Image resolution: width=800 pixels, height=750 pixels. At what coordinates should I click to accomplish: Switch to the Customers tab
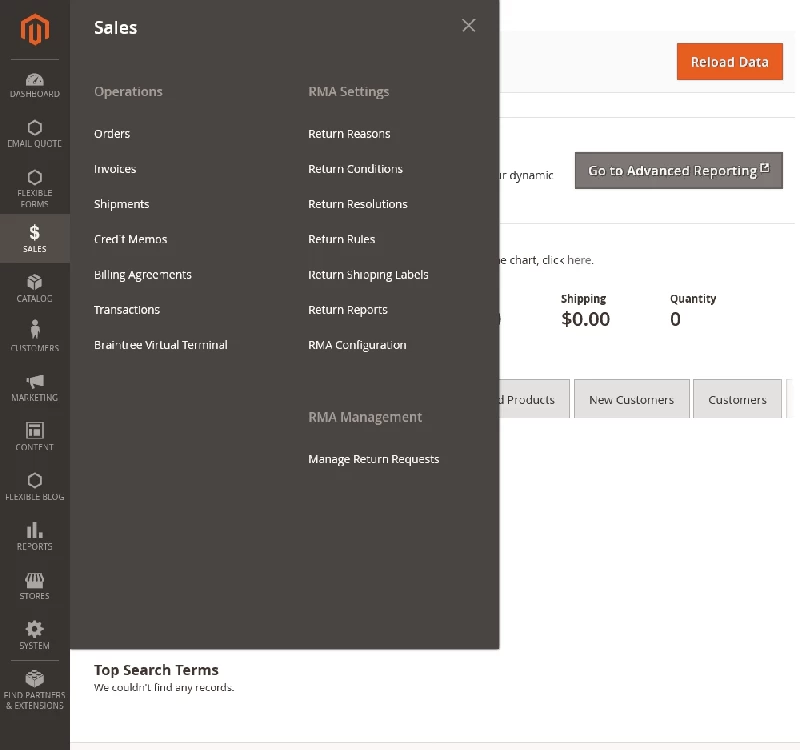737,399
